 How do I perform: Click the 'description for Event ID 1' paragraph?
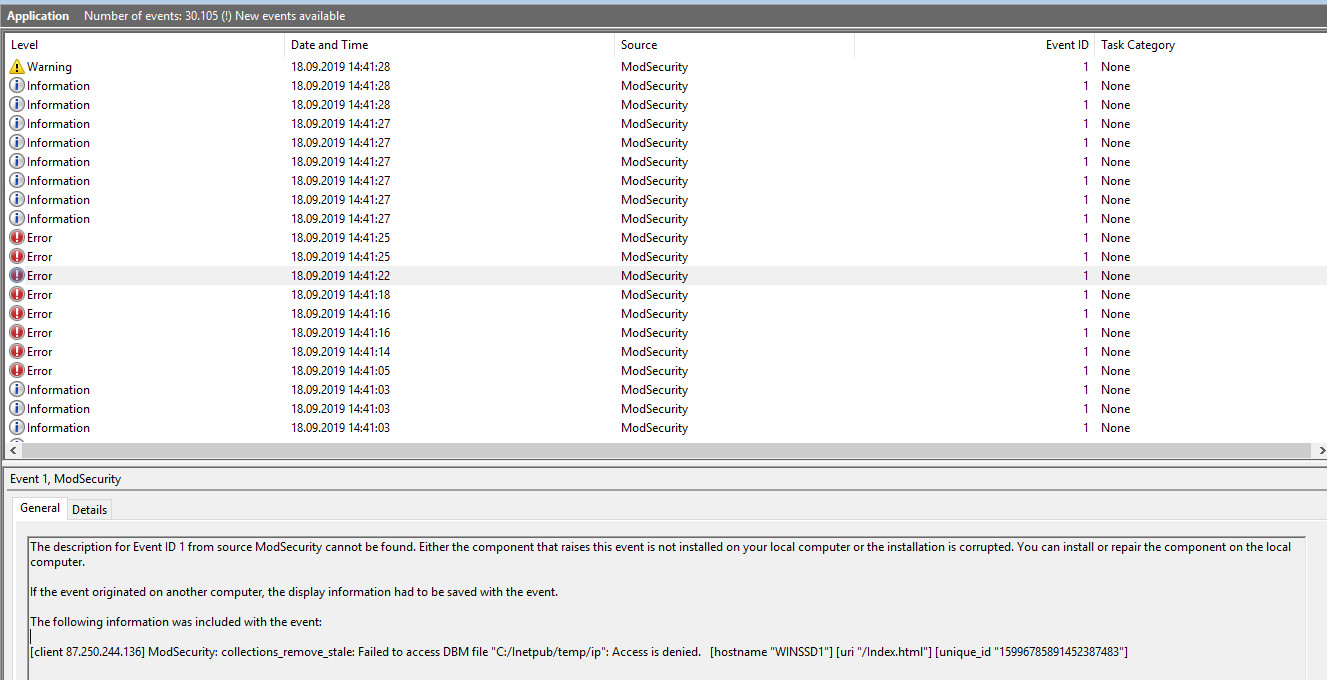660,554
